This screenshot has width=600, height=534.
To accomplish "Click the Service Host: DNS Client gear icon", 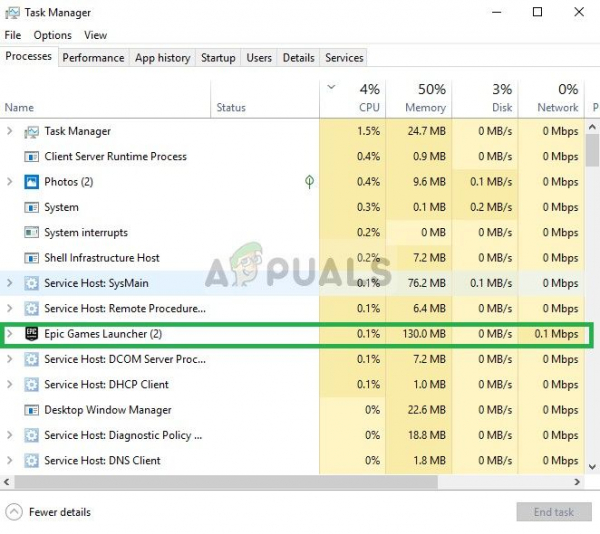I will (x=31, y=461).
